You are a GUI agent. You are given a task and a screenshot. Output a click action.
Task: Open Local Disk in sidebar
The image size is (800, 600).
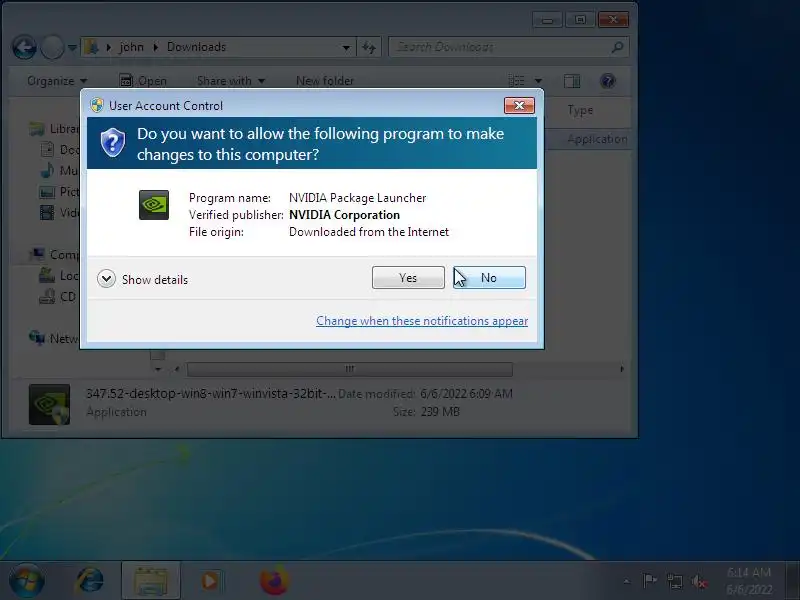[x=60, y=276]
